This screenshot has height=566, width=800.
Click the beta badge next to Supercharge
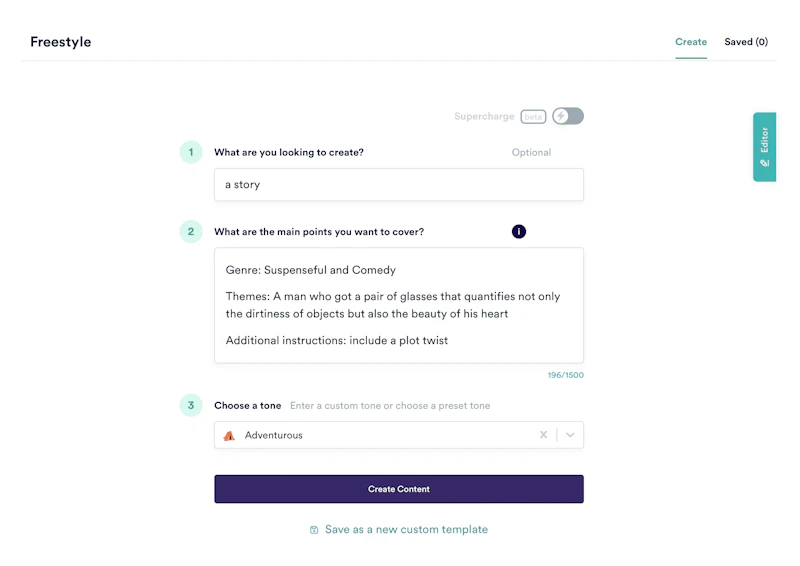click(533, 117)
